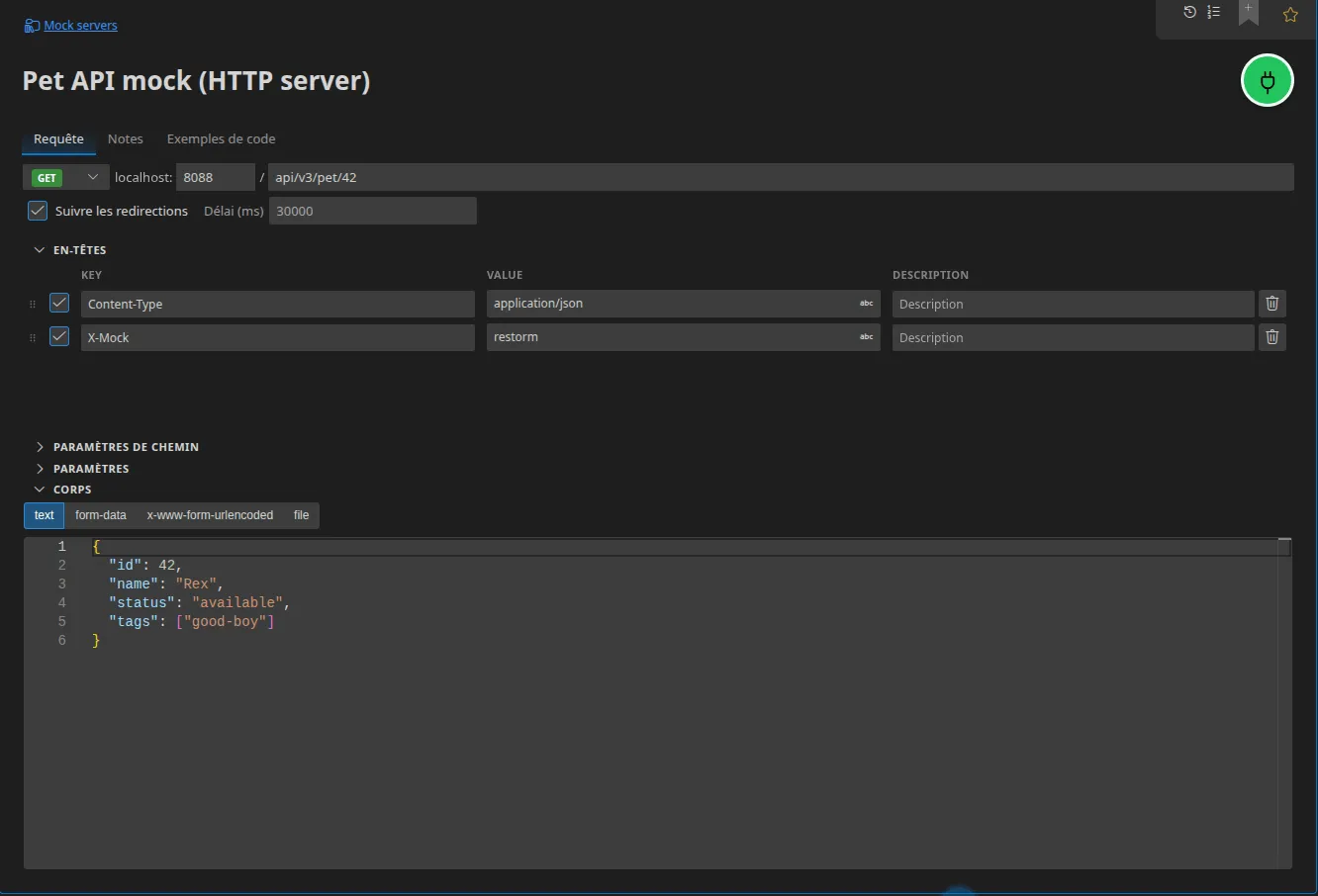Image resolution: width=1318 pixels, height=896 pixels.
Task: Click the Délai (ms) field 30000
Action: click(x=373, y=211)
